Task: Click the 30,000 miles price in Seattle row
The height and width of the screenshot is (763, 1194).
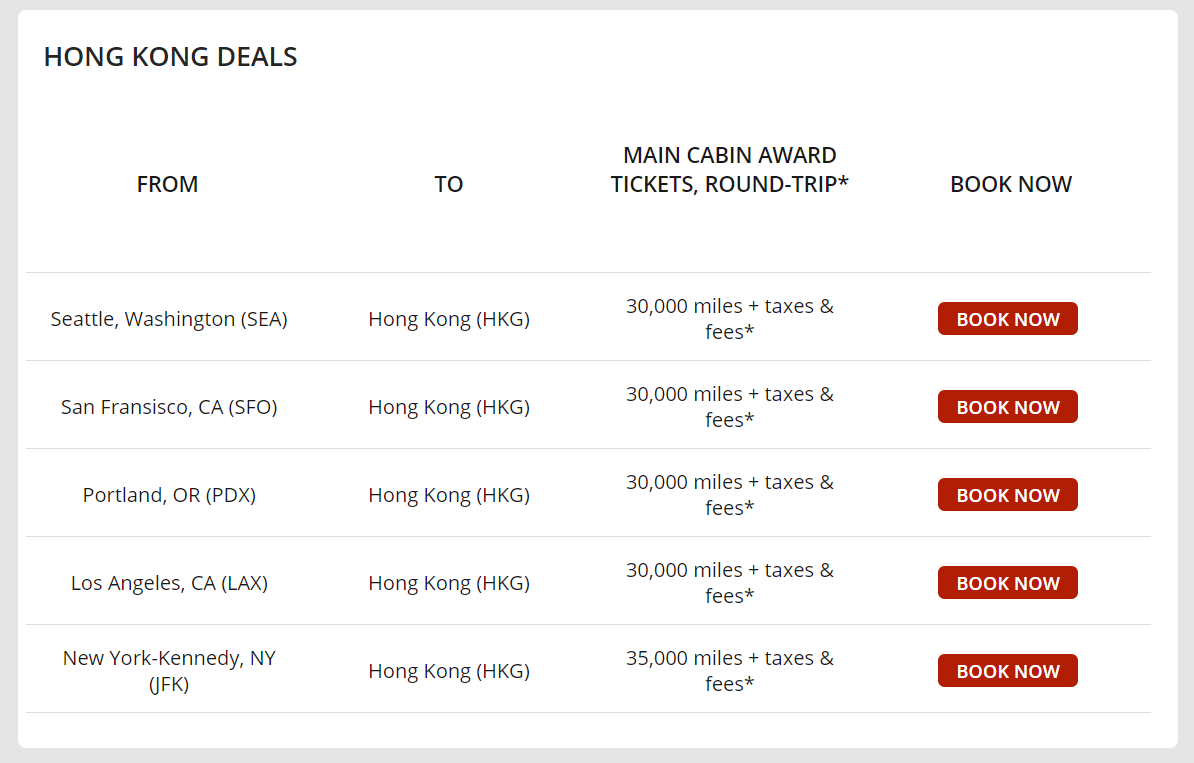Action: tap(729, 307)
